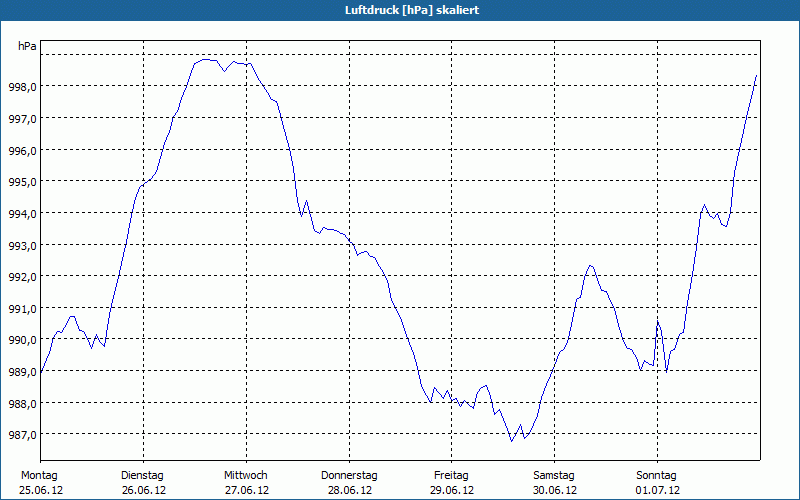This screenshot has width=800, height=500.
Task: Select the 'hPa' unit label
Action: [27, 46]
